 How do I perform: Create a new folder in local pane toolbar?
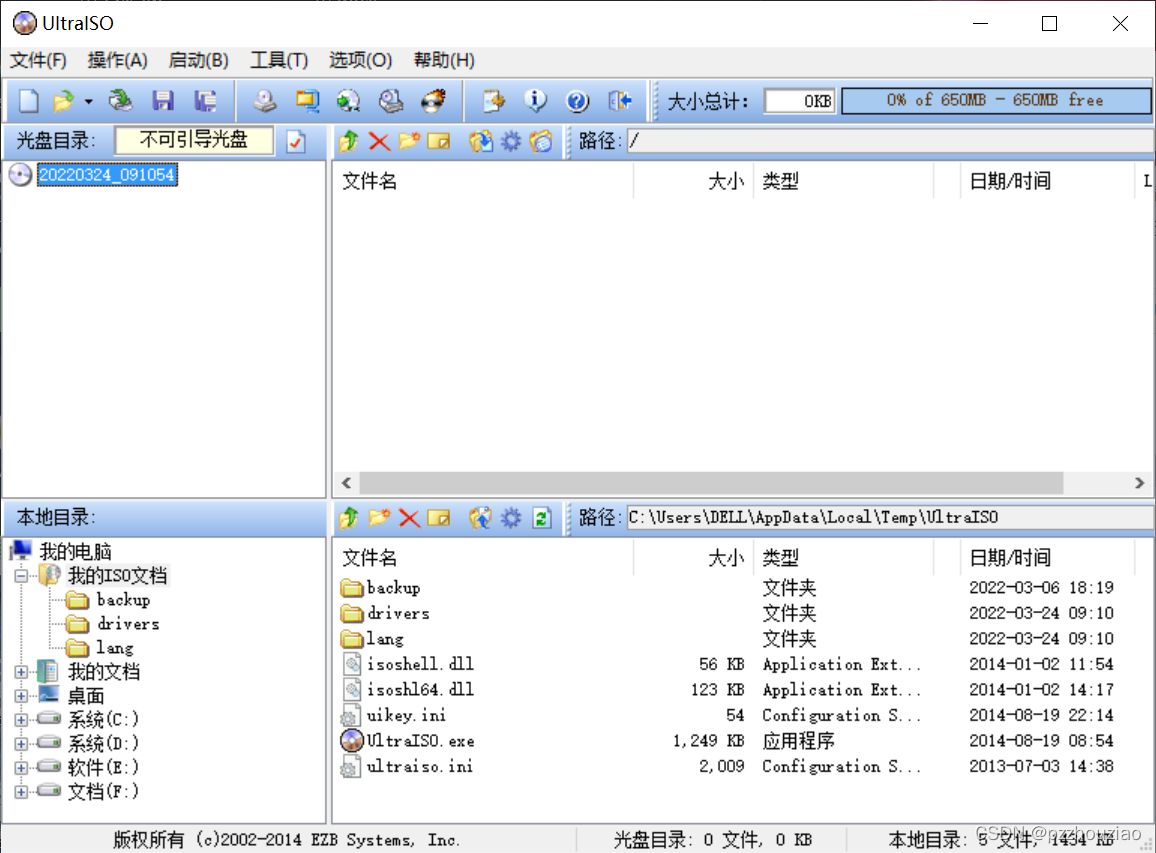[379, 518]
